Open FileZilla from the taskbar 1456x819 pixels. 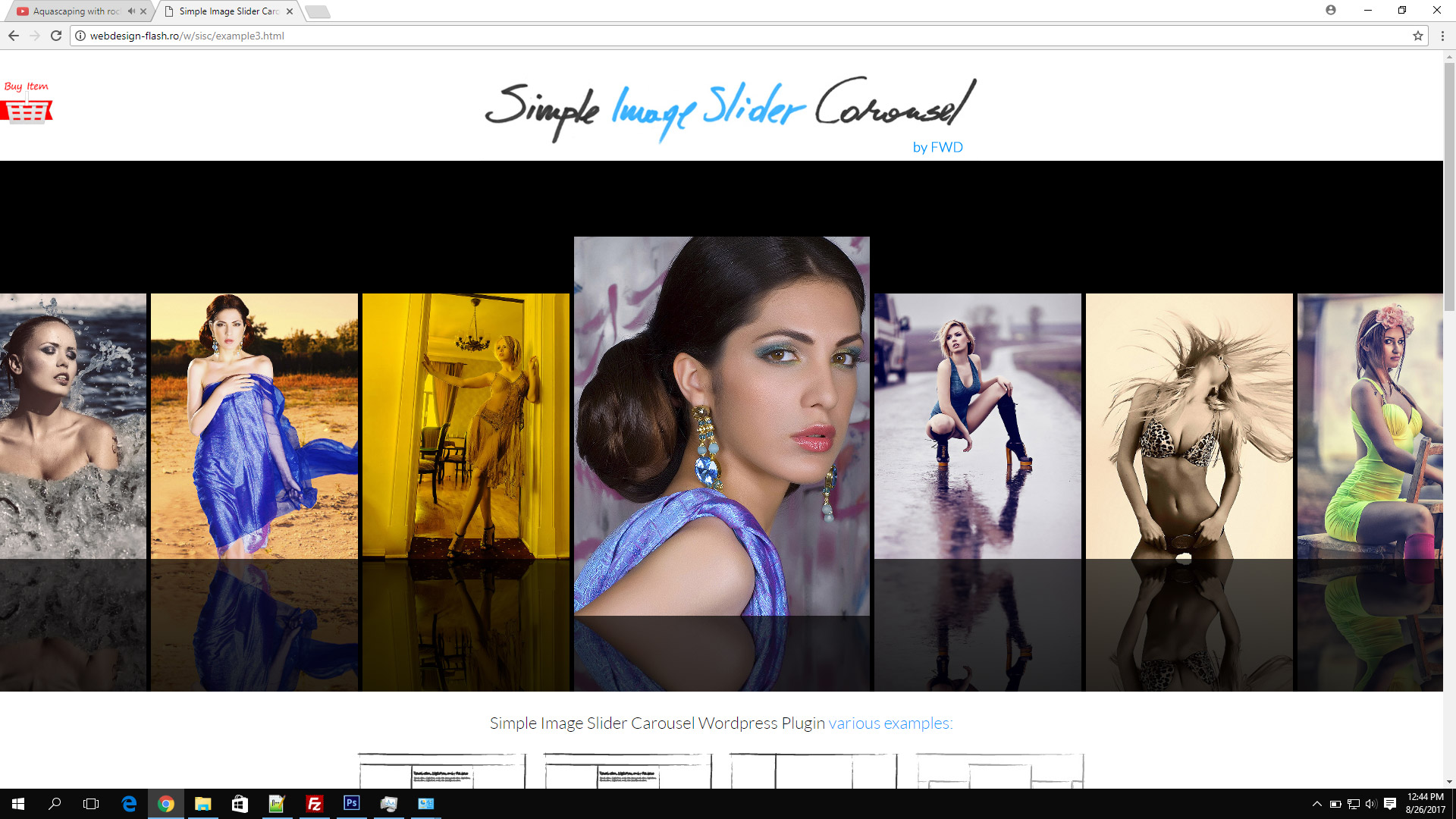pos(314,805)
